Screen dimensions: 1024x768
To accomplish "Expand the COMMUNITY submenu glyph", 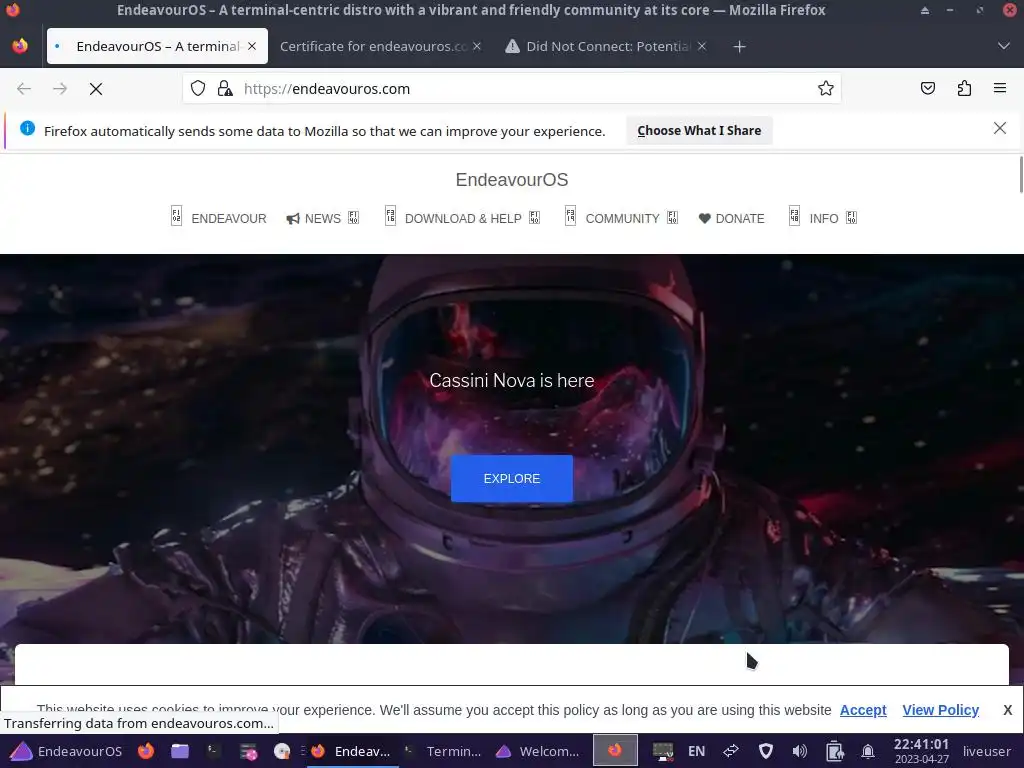I will coord(672,217).
